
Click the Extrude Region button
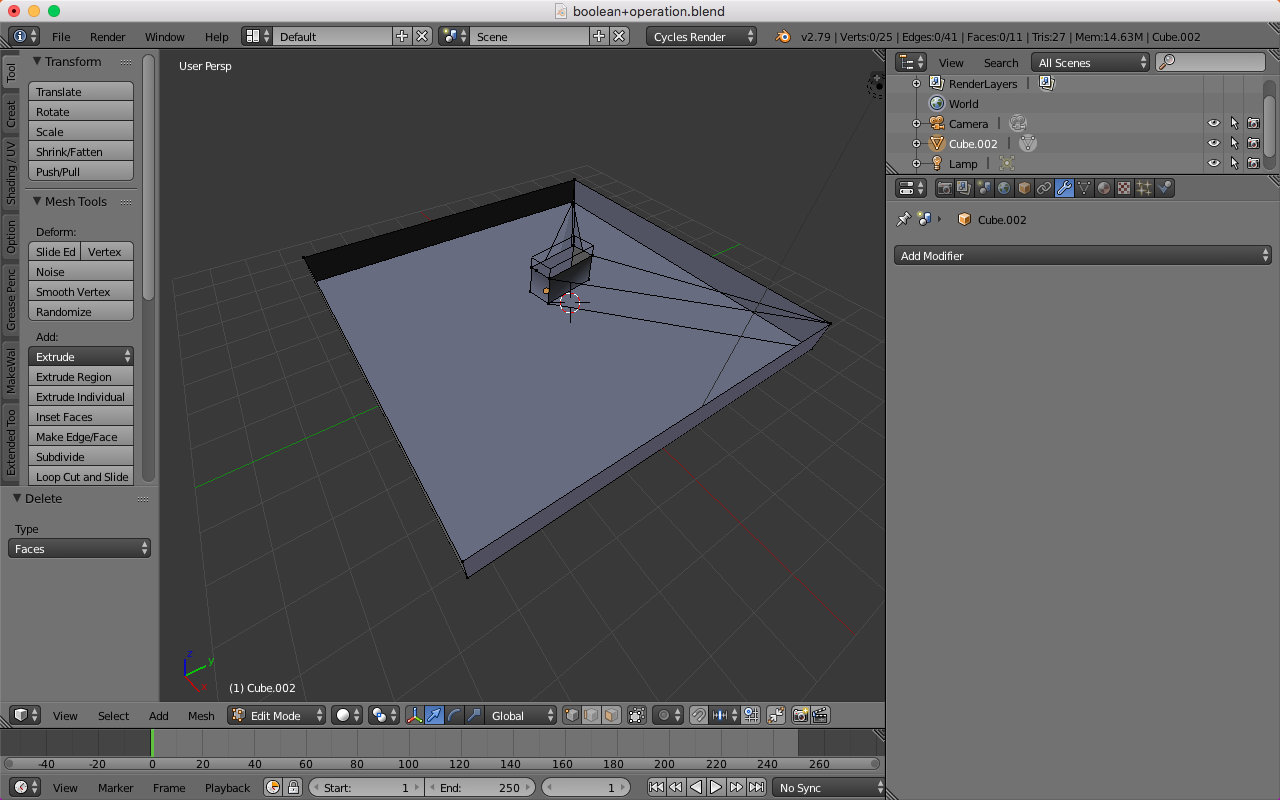point(81,376)
